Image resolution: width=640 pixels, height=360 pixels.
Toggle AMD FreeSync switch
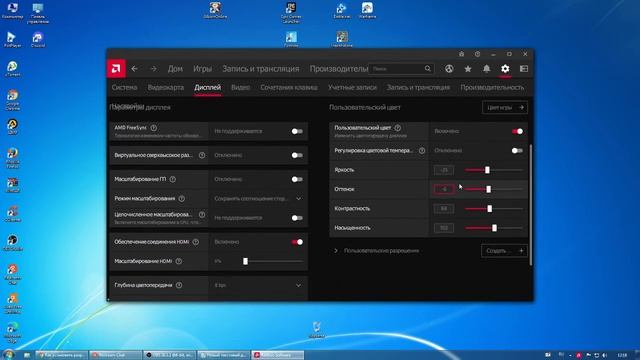(x=297, y=131)
